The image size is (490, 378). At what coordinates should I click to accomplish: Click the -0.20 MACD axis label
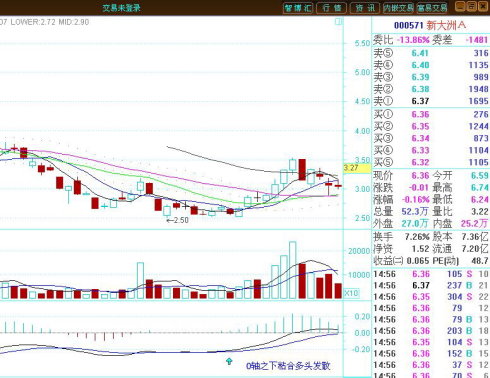pyautogui.click(x=361, y=349)
